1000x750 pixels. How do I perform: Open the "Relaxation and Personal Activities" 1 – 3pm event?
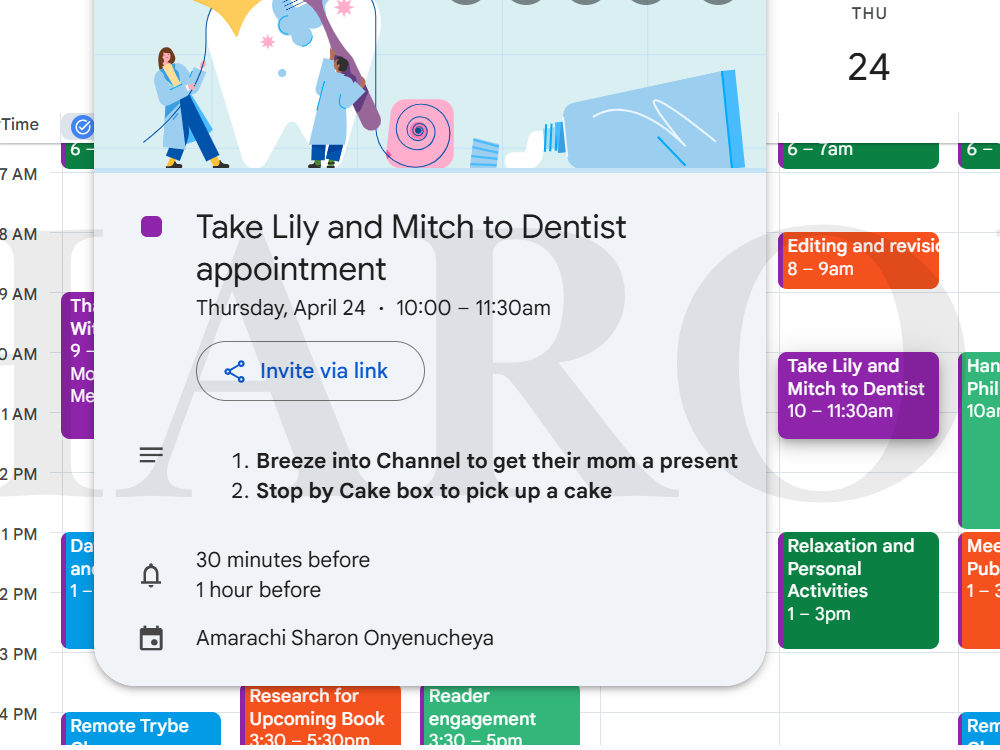(858, 591)
